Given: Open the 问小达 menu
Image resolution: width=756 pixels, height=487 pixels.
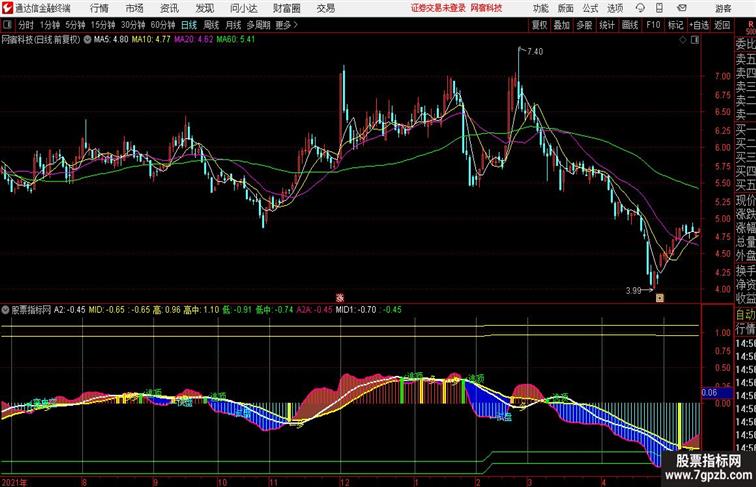Looking at the screenshot, I should pyautogui.click(x=243, y=8).
